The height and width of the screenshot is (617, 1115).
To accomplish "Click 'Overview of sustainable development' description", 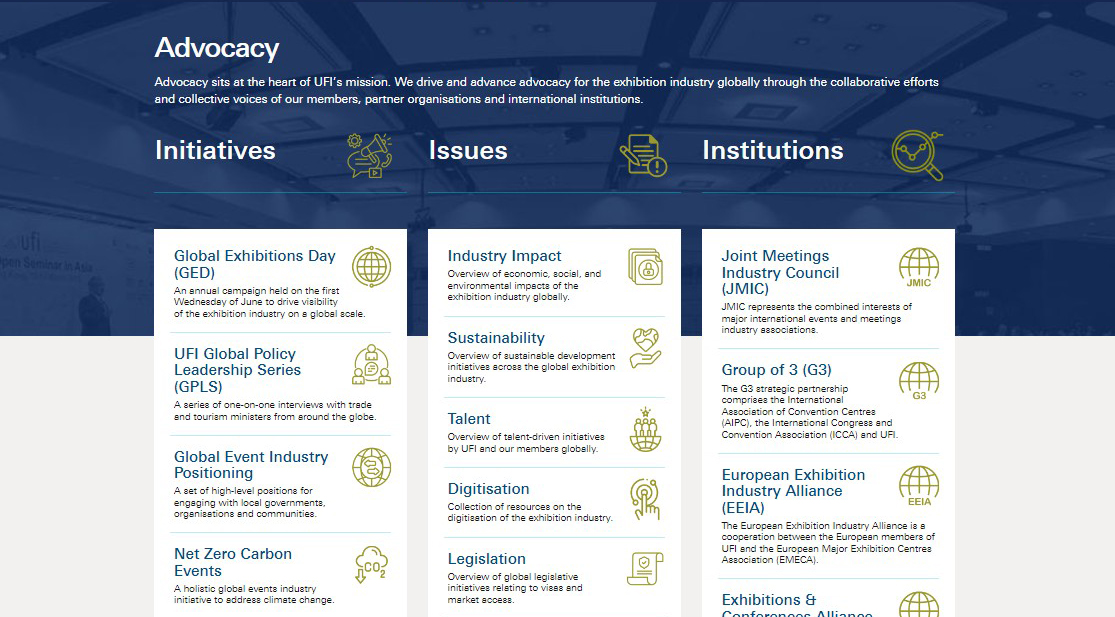I will 531,367.
